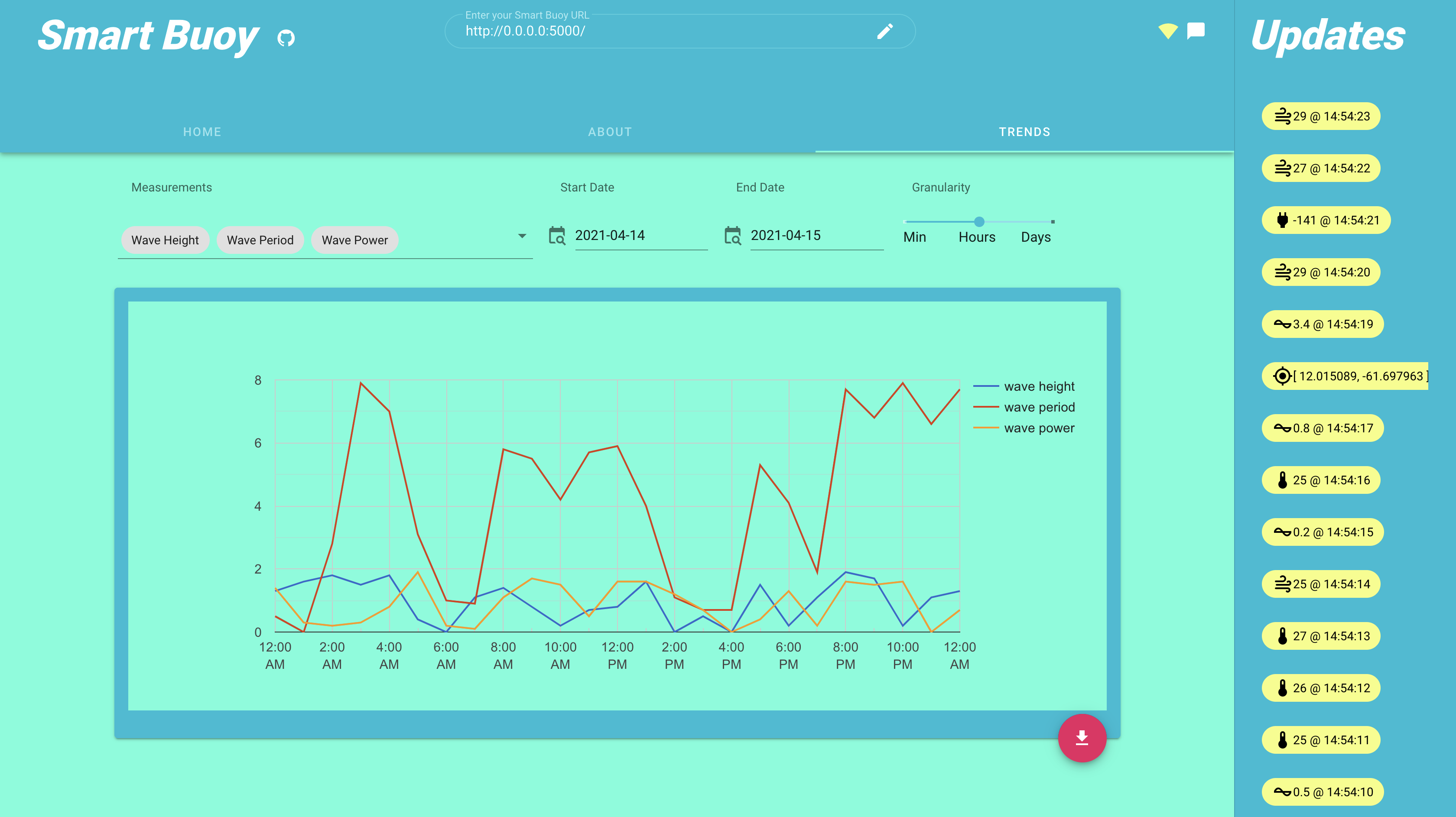This screenshot has width=1456, height=817.
Task: Toggle wave height series in legend
Action: (x=1038, y=386)
